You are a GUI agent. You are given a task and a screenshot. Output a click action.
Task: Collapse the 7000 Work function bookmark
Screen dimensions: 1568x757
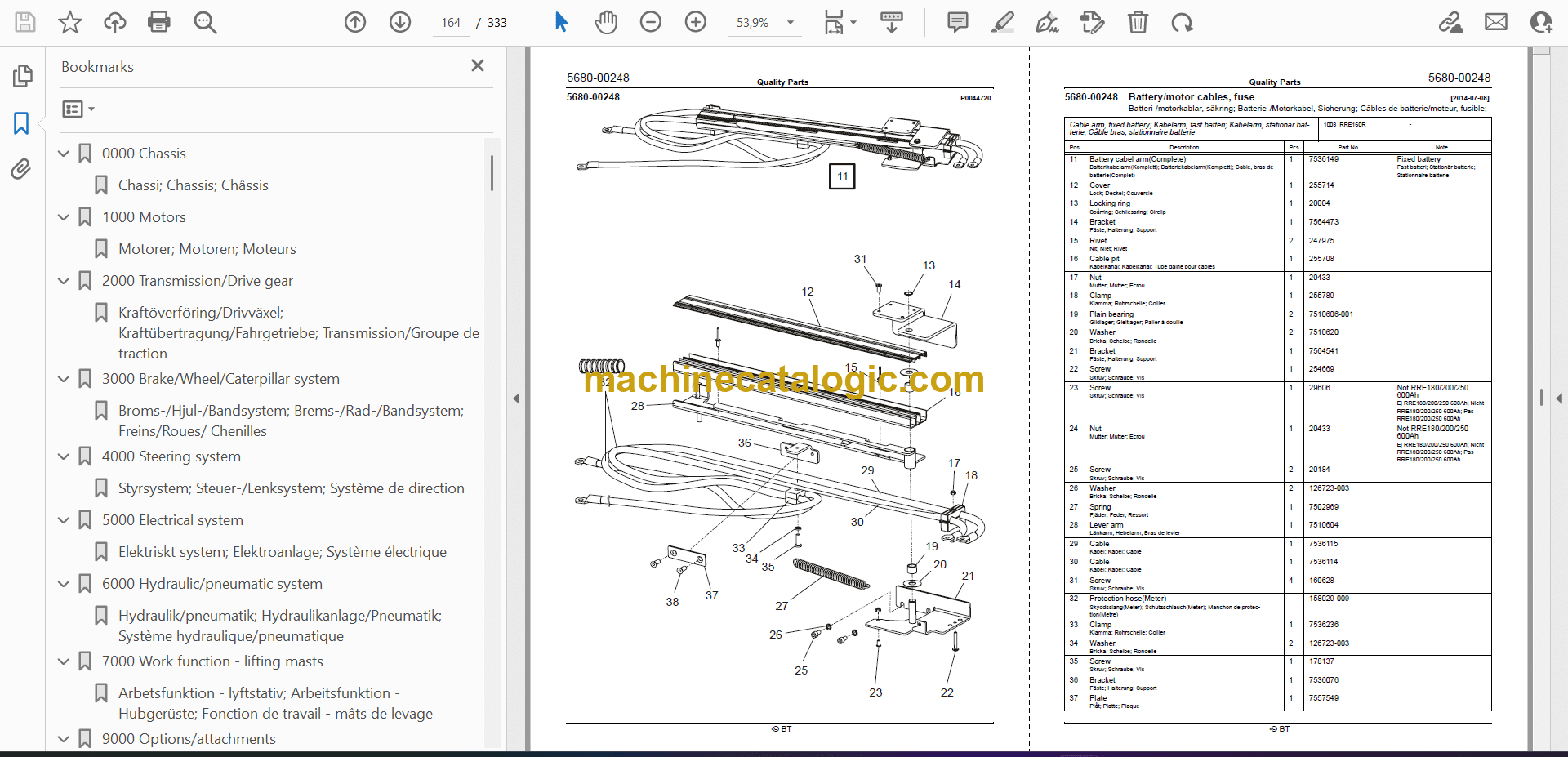pyautogui.click(x=64, y=661)
